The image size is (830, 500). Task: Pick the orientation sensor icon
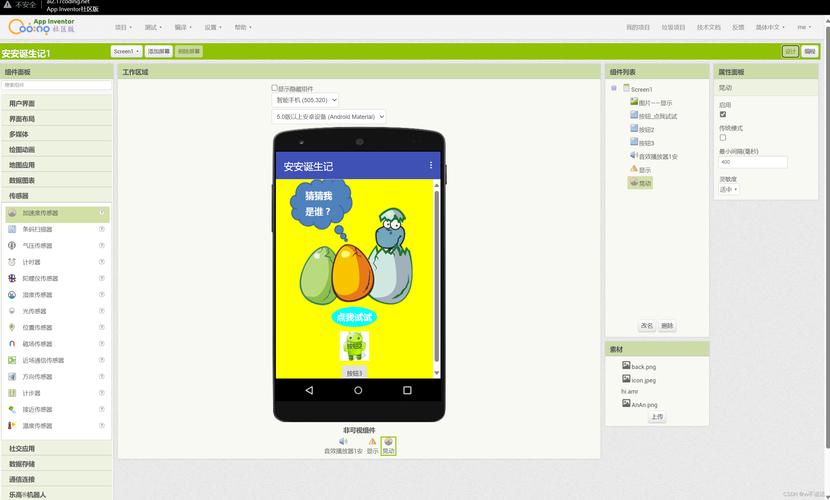(12, 377)
